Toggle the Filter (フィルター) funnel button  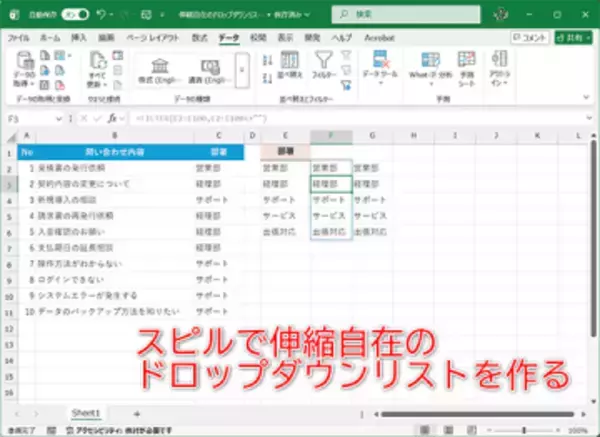point(324,65)
